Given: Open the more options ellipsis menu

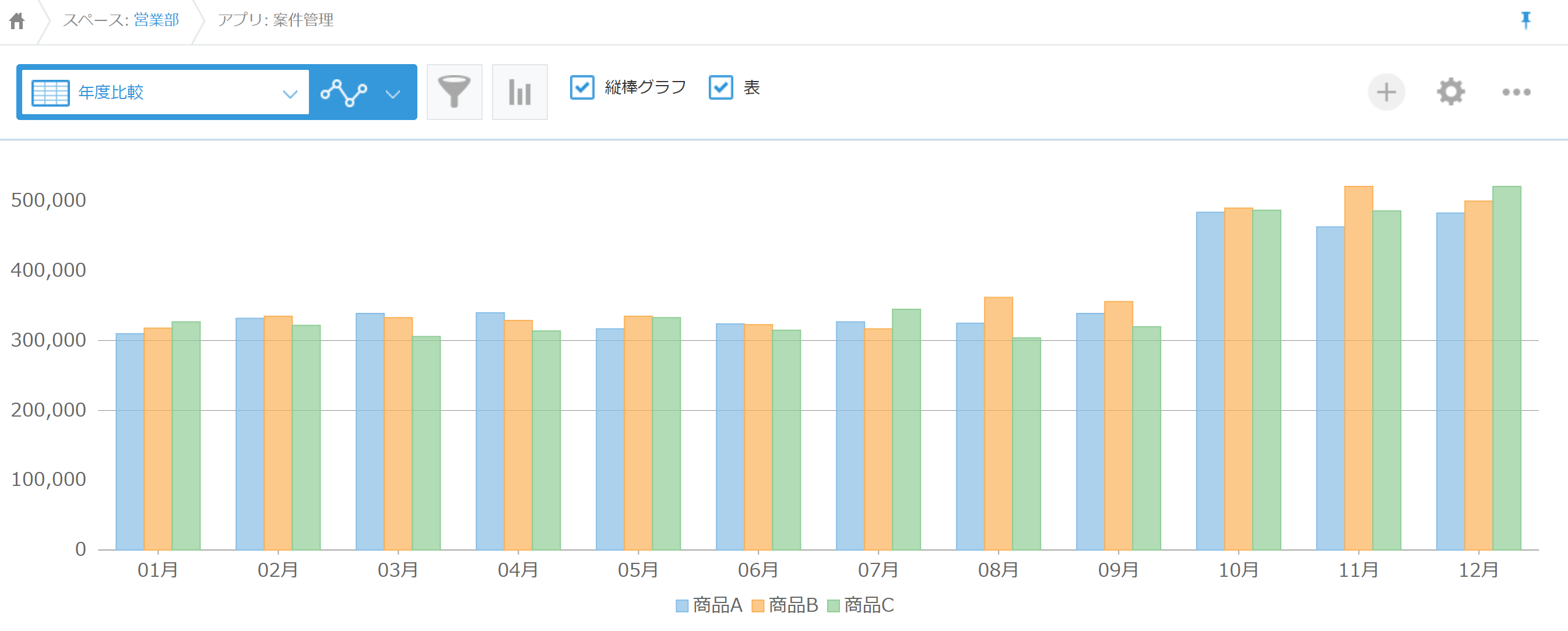Looking at the screenshot, I should (x=1516, y=93).
